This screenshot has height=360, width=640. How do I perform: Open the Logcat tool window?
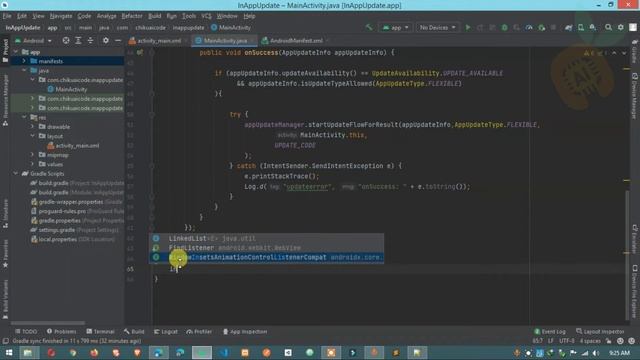click(x=166, y=331)
